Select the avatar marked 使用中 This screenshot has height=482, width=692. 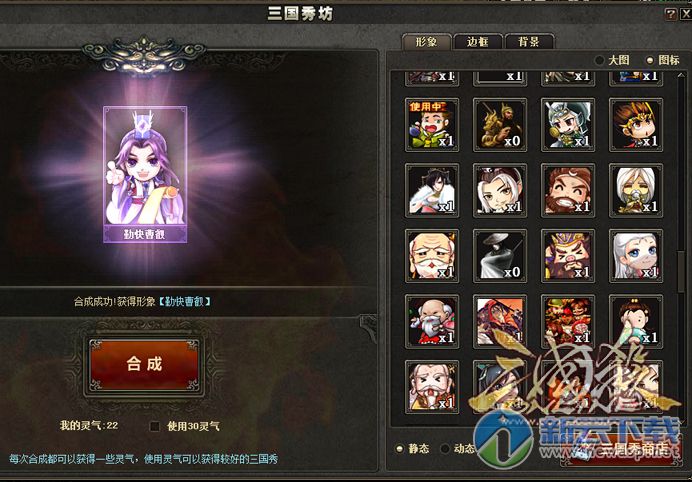click(x=432, y=124)
